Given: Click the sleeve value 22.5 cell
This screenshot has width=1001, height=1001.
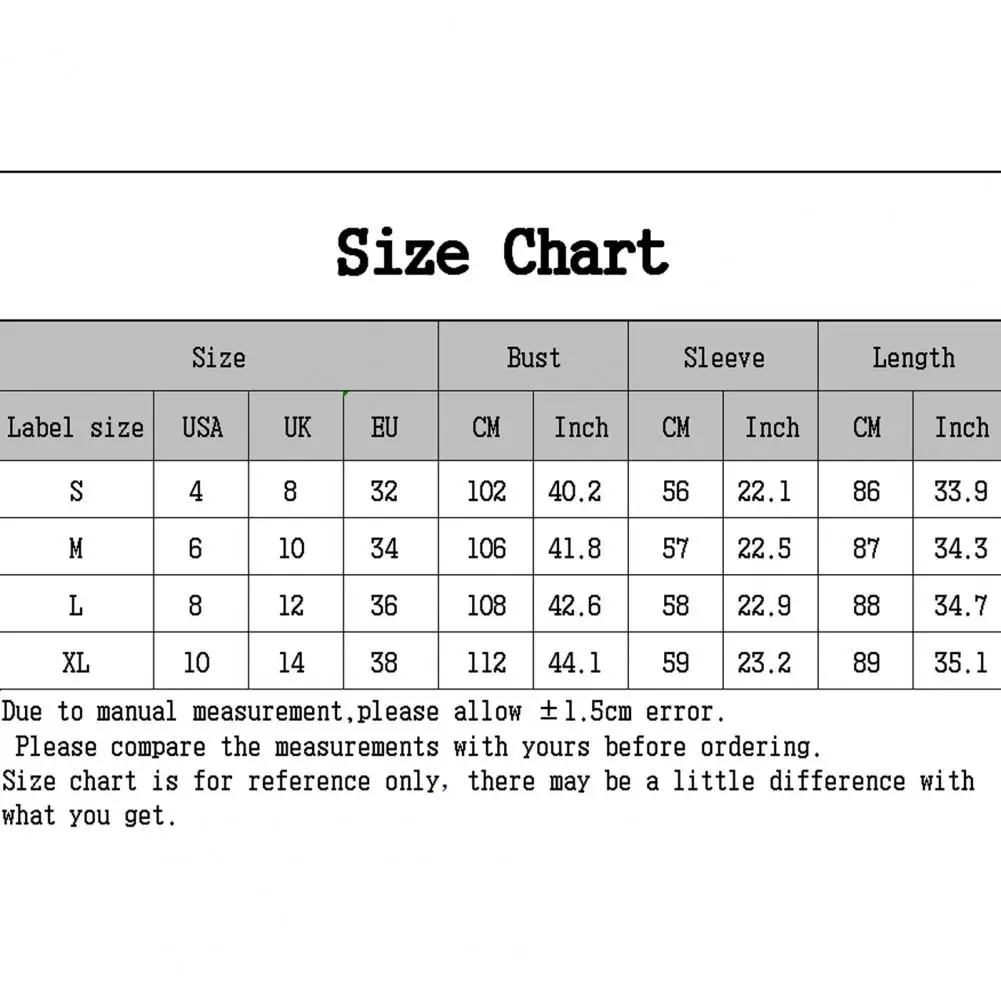Looking at the screenshot, I should 771,547.
